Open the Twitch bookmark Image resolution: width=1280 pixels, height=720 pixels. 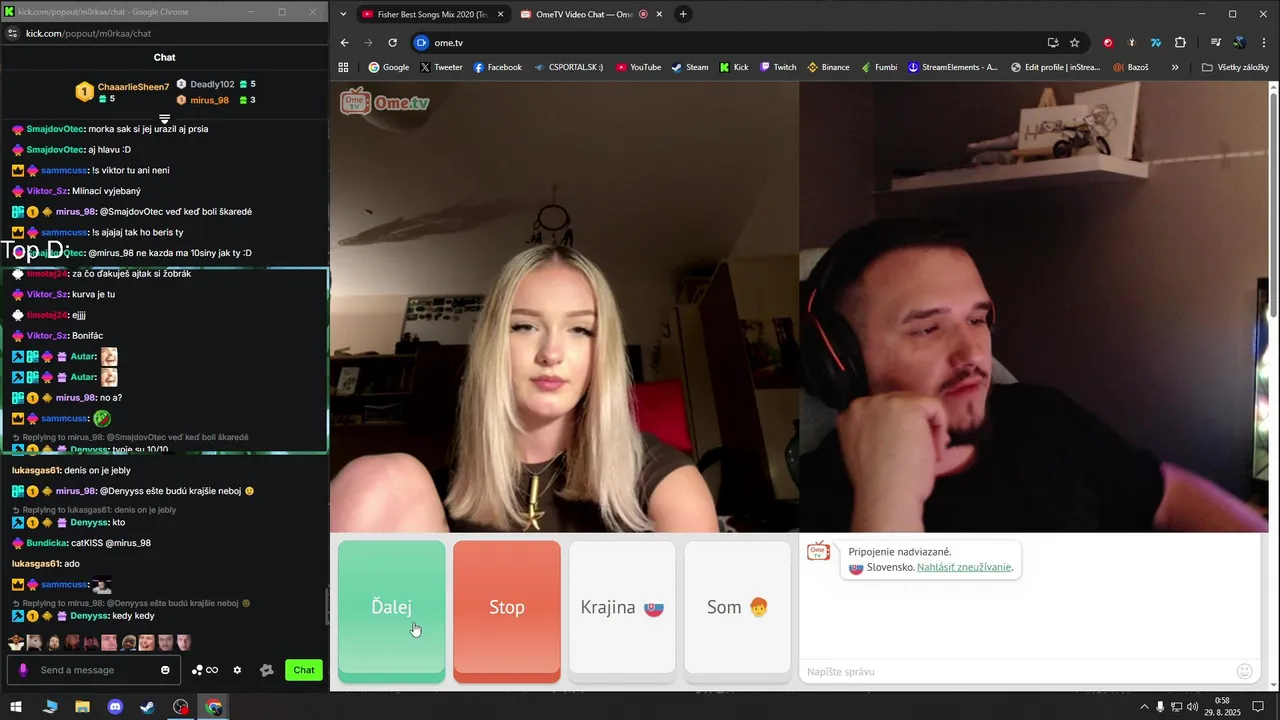click(778, 67)
